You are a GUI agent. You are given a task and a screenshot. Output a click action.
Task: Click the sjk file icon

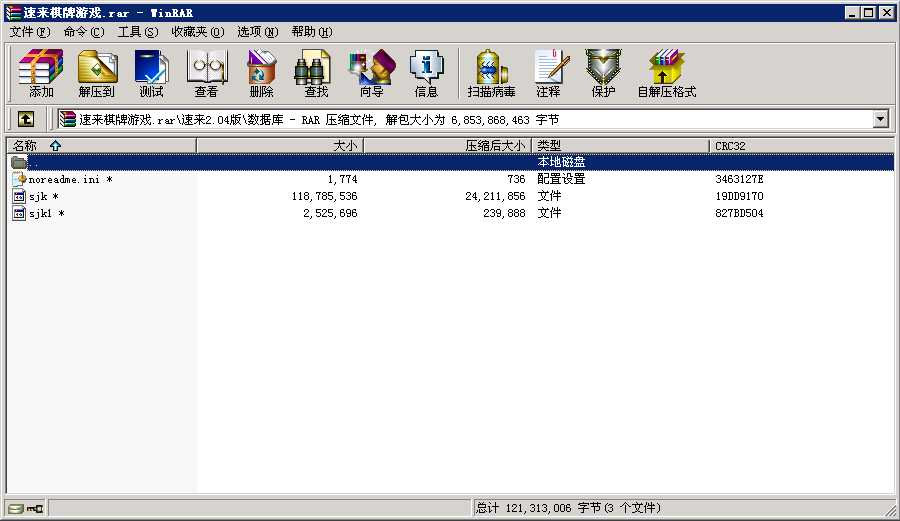(19, 196)
